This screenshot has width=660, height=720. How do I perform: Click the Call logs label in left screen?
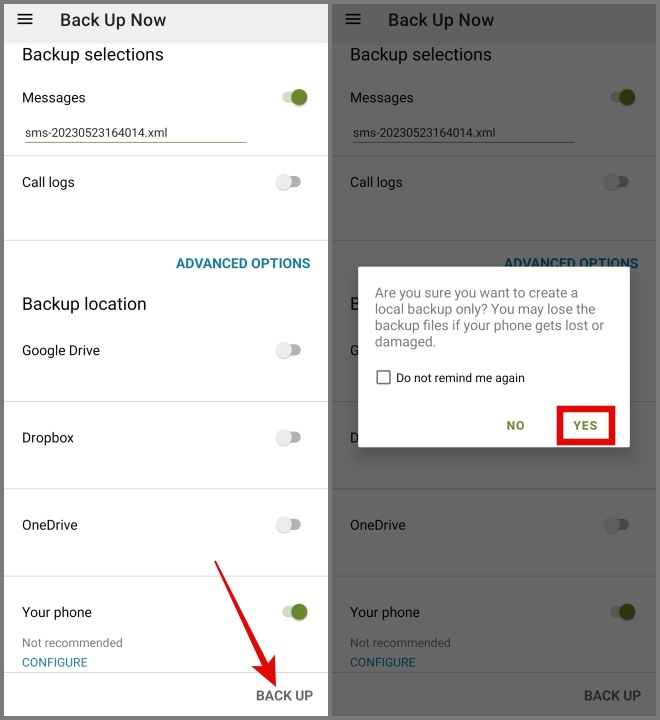(x=48, y=182)
